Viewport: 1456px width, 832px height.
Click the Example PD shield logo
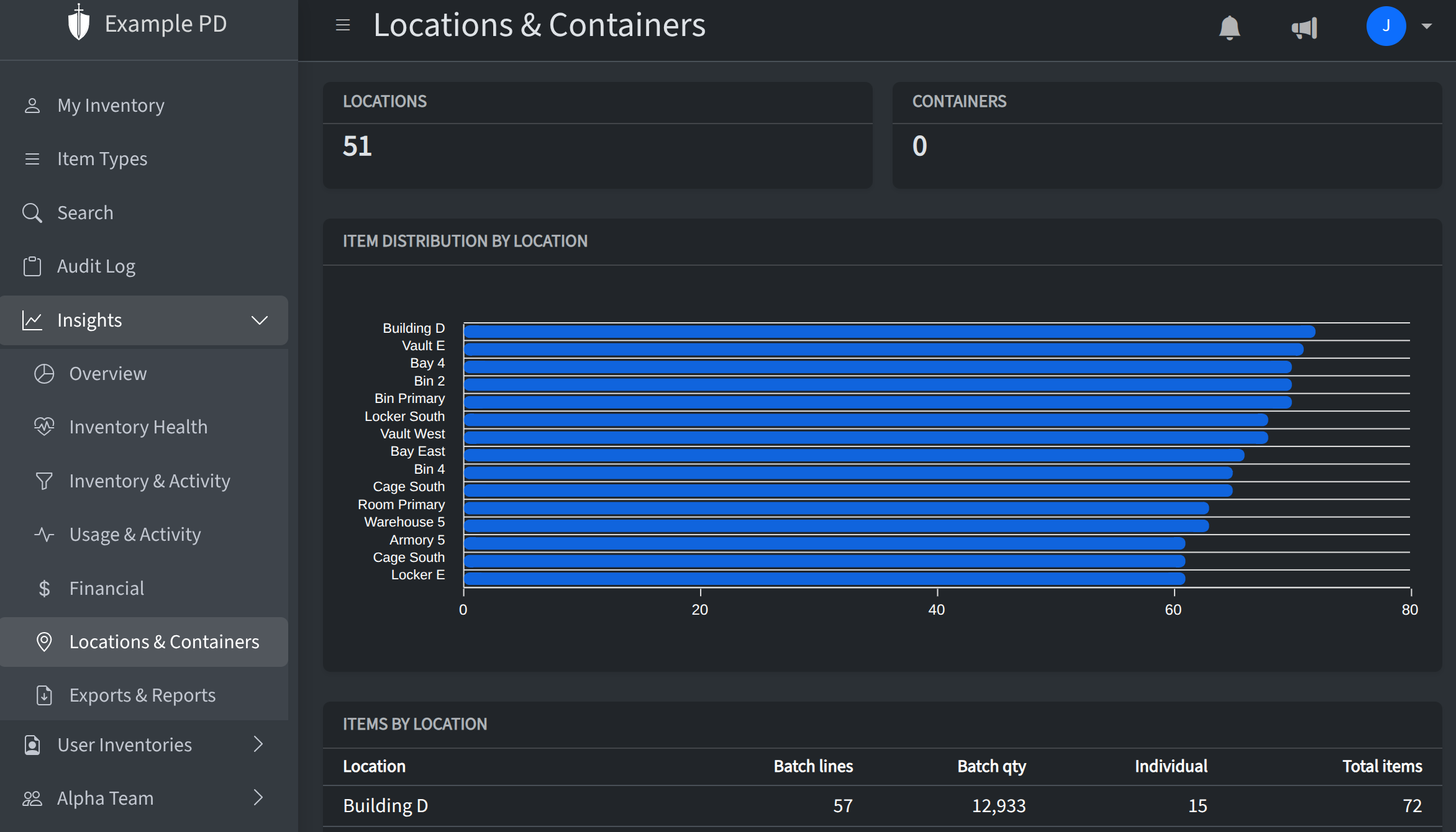pos(79,23)
